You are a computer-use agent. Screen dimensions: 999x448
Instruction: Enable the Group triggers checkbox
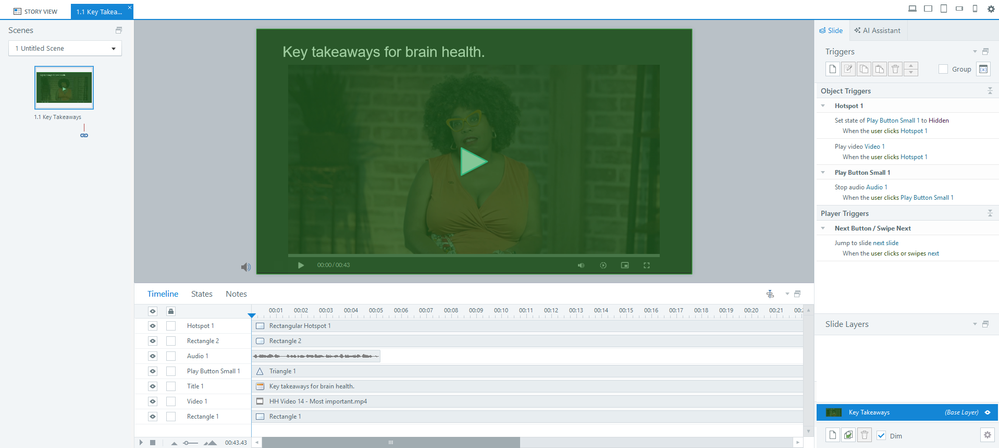[x=944, y=69]
